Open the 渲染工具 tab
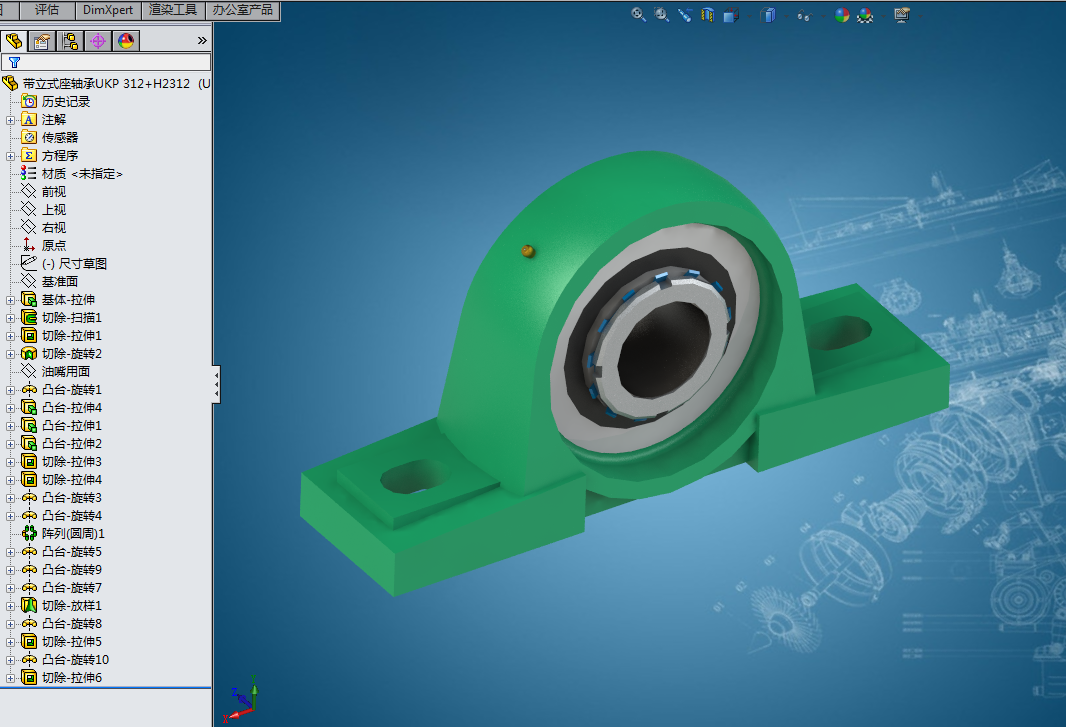The width and height of the screenshot is (1066, 727). tap(173, 10)
